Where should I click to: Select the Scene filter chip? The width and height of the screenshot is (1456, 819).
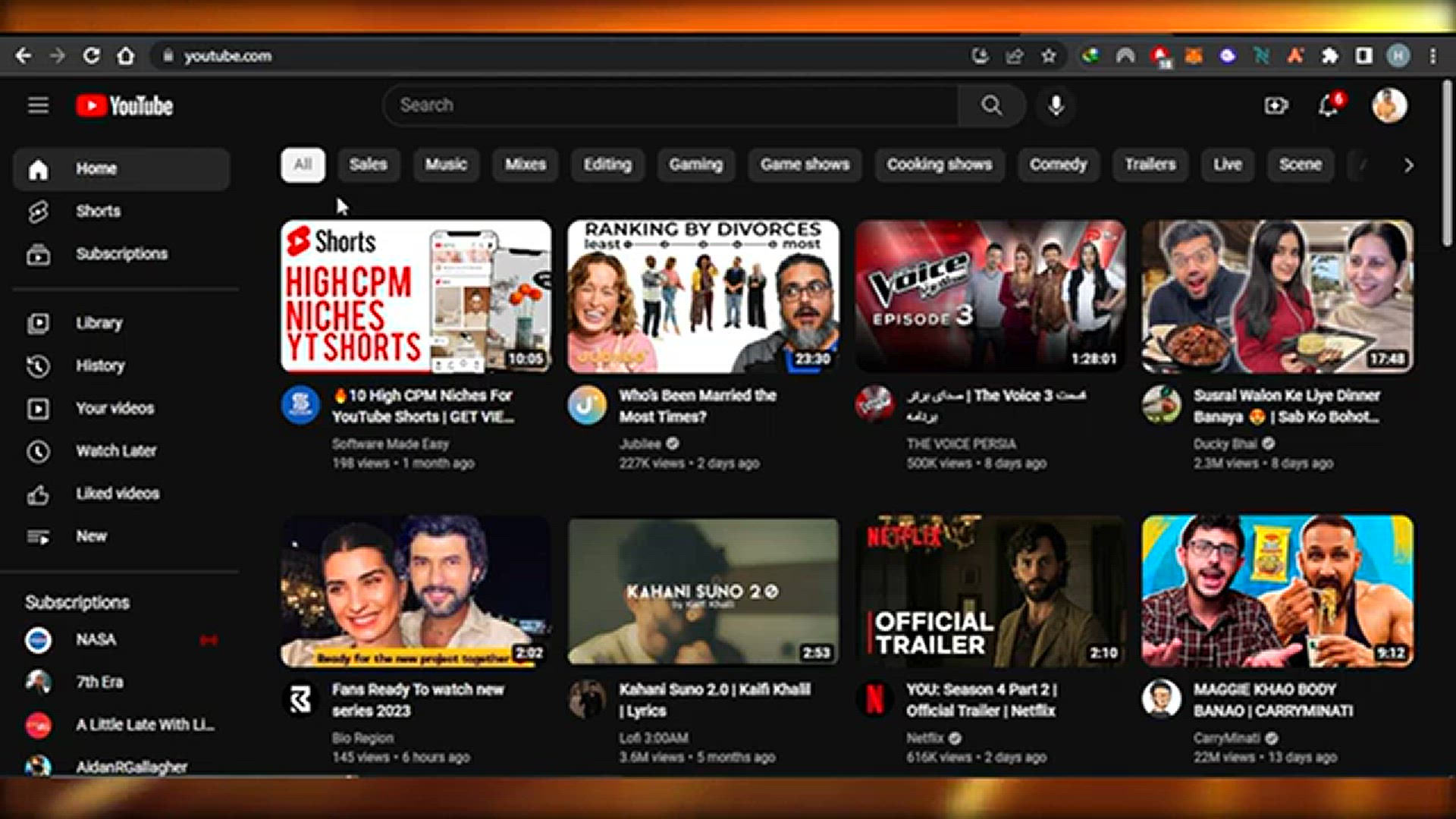point(1300,165)
